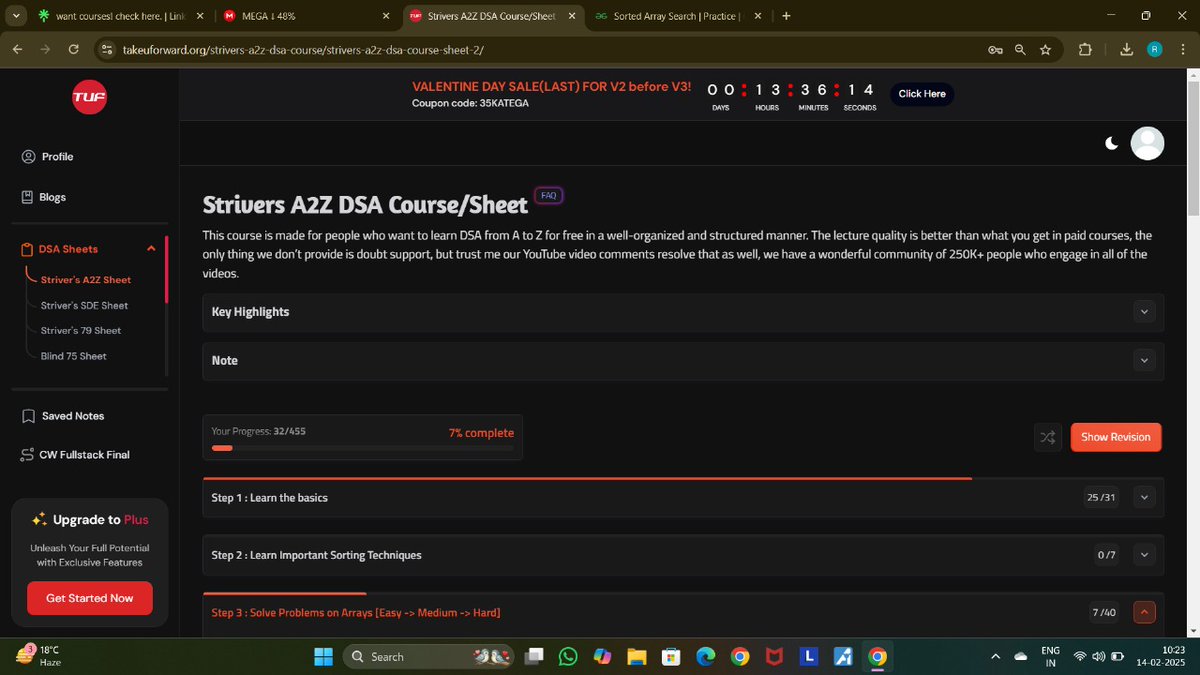Open Microsoft Store from taskbar
This screenshot has width=1200, height=675.
[x=671, y=657]
